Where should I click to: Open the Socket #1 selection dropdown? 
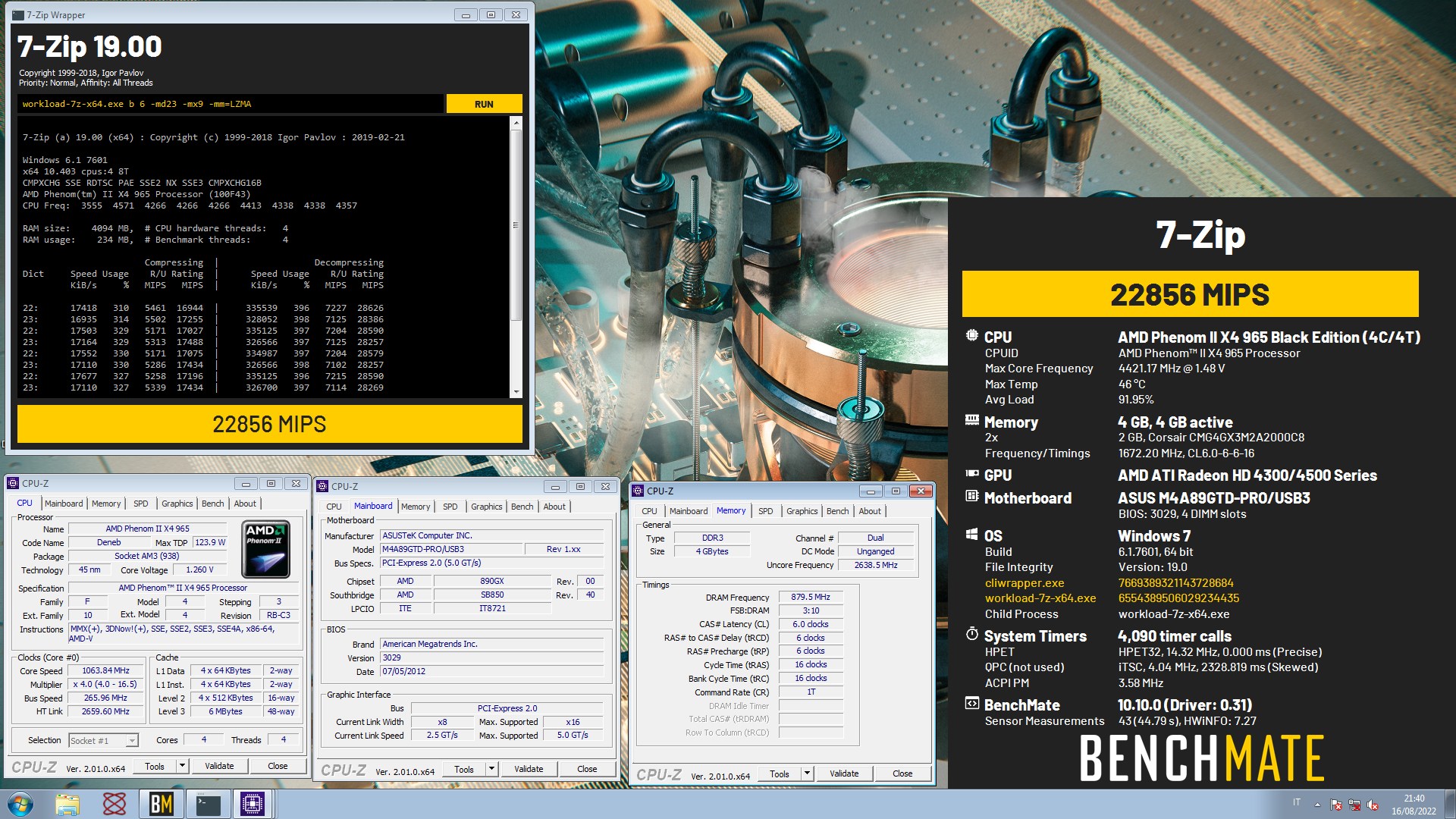point(103,740)
